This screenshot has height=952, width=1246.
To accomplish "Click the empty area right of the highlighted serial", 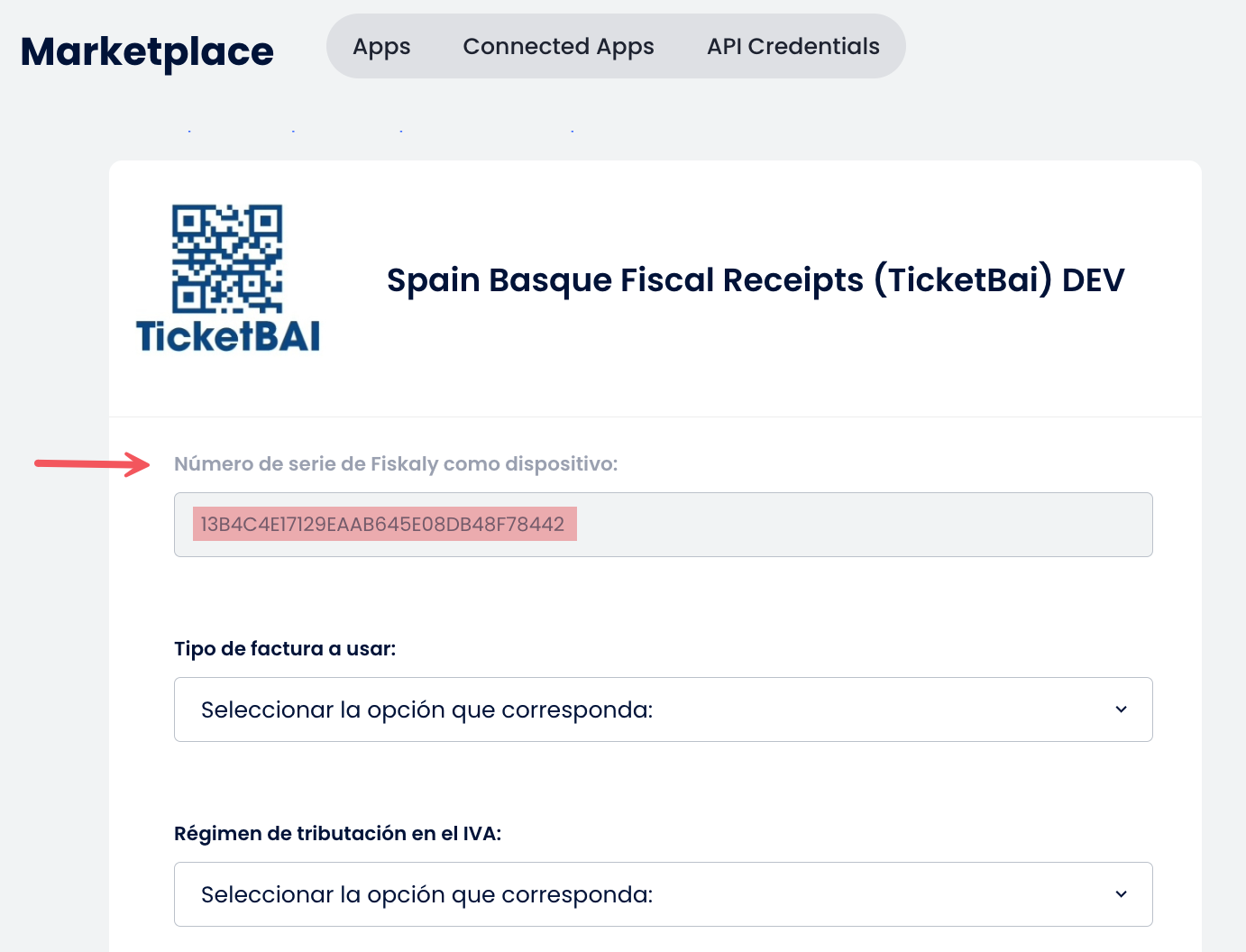I will tap(864, 525).
